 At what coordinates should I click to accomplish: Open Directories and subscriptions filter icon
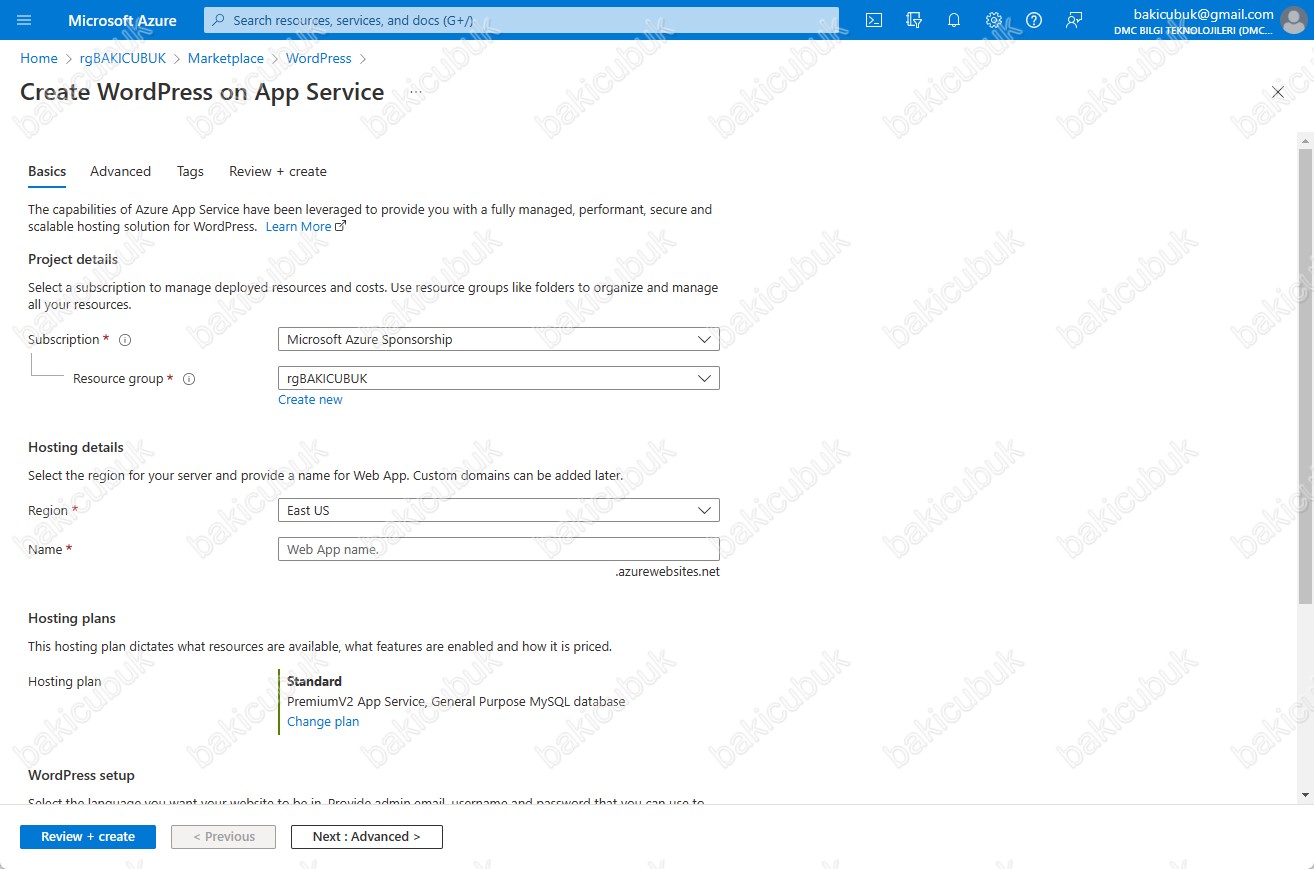pos(914,20)
